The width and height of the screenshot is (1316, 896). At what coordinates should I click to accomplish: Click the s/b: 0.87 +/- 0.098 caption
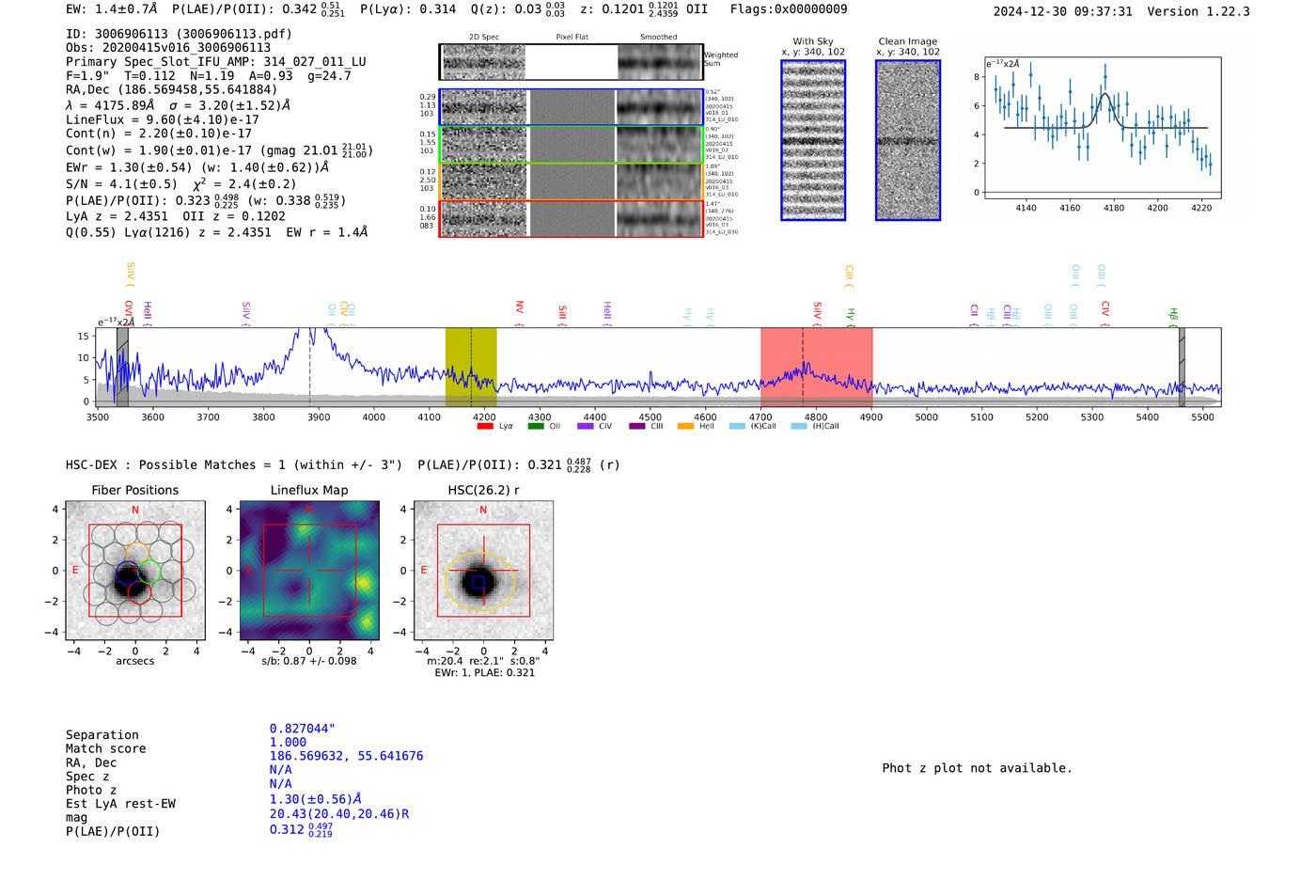[309, 661]
